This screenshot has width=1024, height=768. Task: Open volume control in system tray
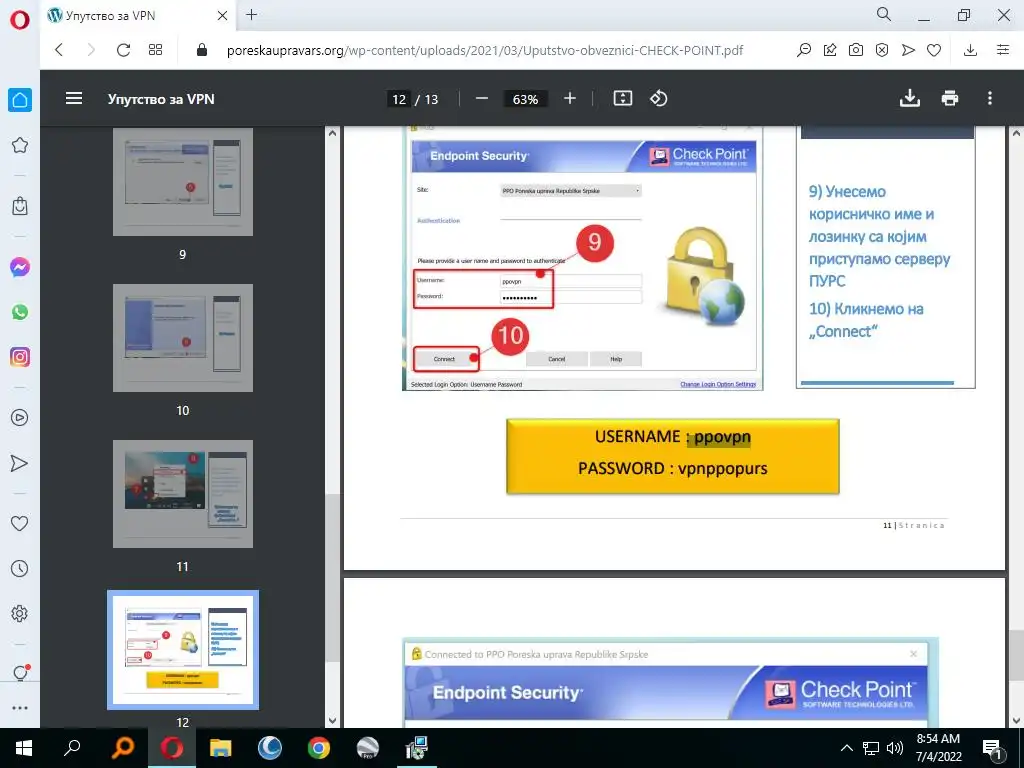click(895, 748)
